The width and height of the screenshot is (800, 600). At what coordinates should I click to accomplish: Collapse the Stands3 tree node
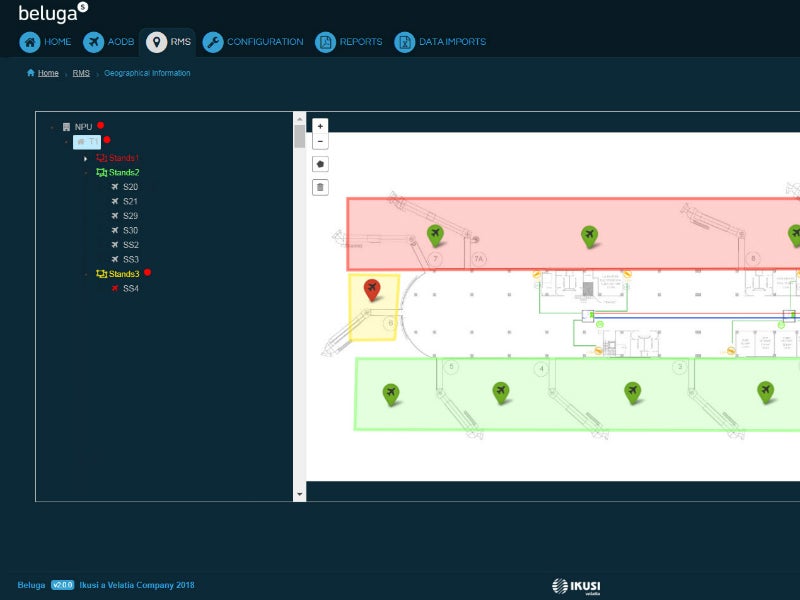pyautogui.click(x=86, y=274)
